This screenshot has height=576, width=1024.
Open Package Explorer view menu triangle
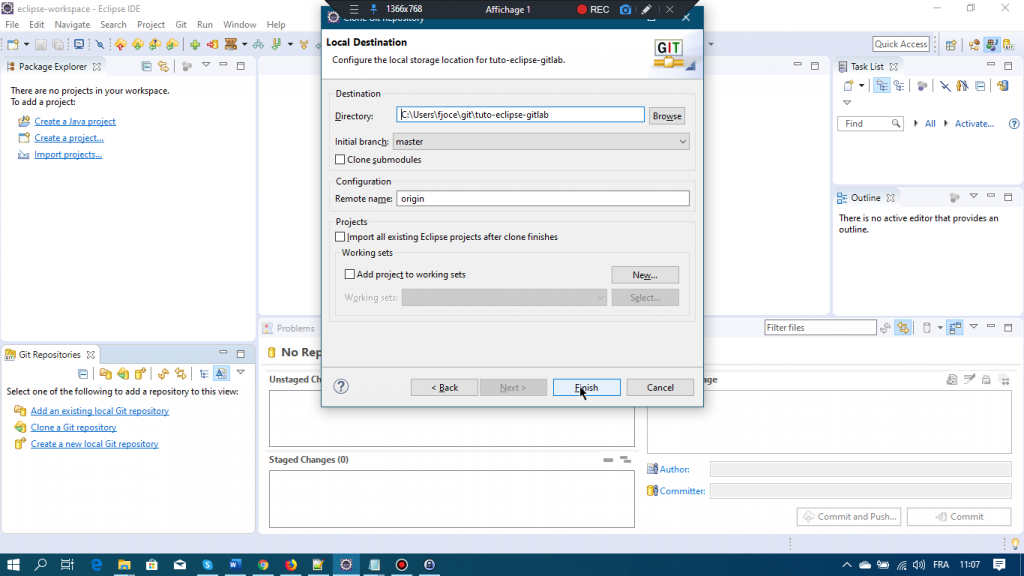(x=206, y=66)
